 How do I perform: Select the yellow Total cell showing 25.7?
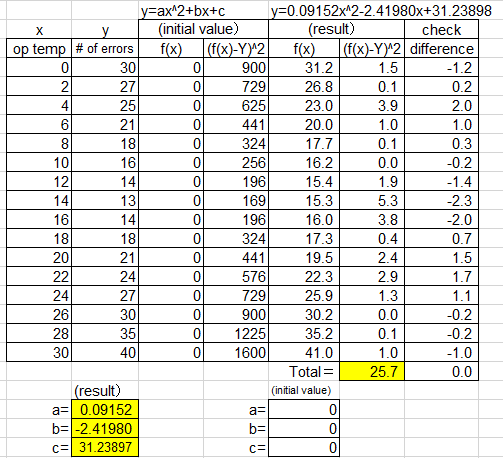(372, 371)
